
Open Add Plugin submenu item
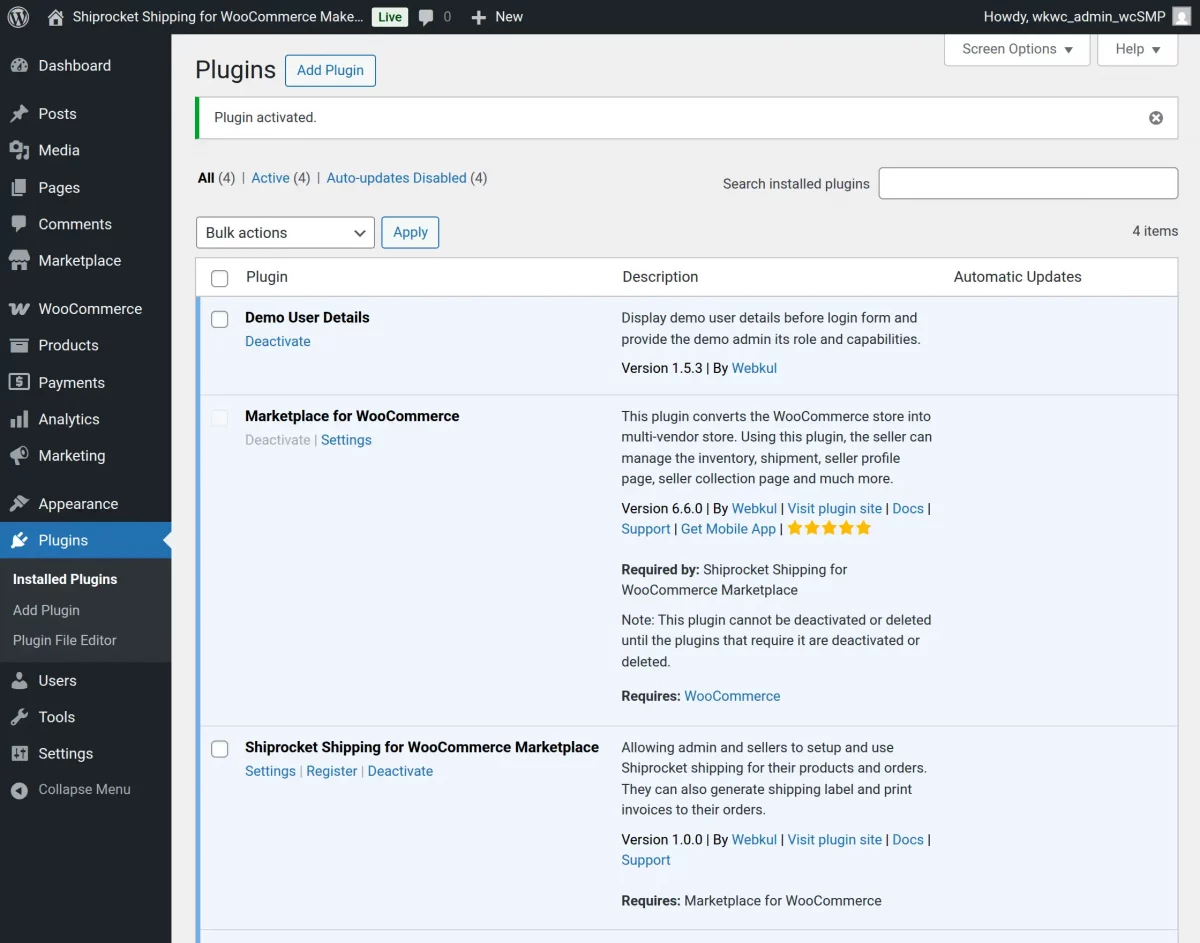pyautogui.click(x=46, y=610)
